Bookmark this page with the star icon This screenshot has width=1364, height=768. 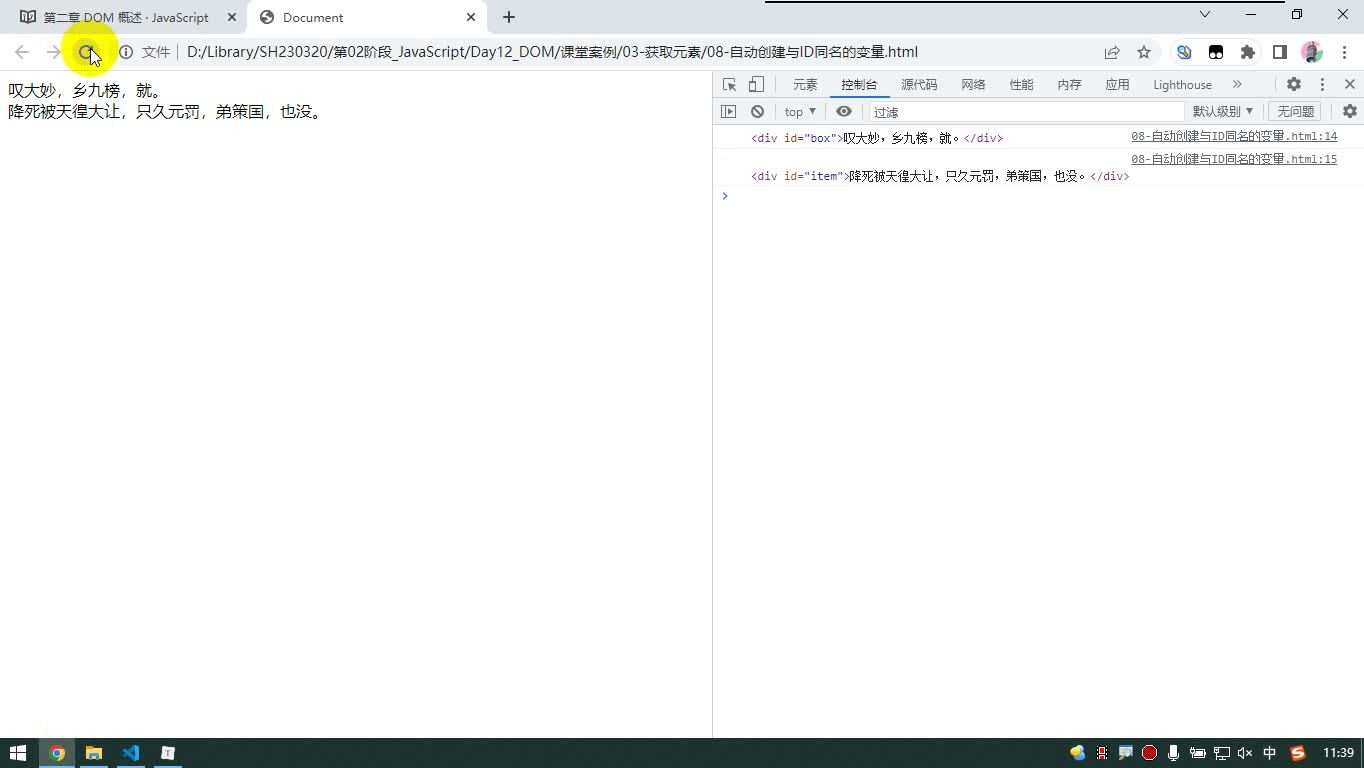pyautogui.click(x=1144, y=52)
